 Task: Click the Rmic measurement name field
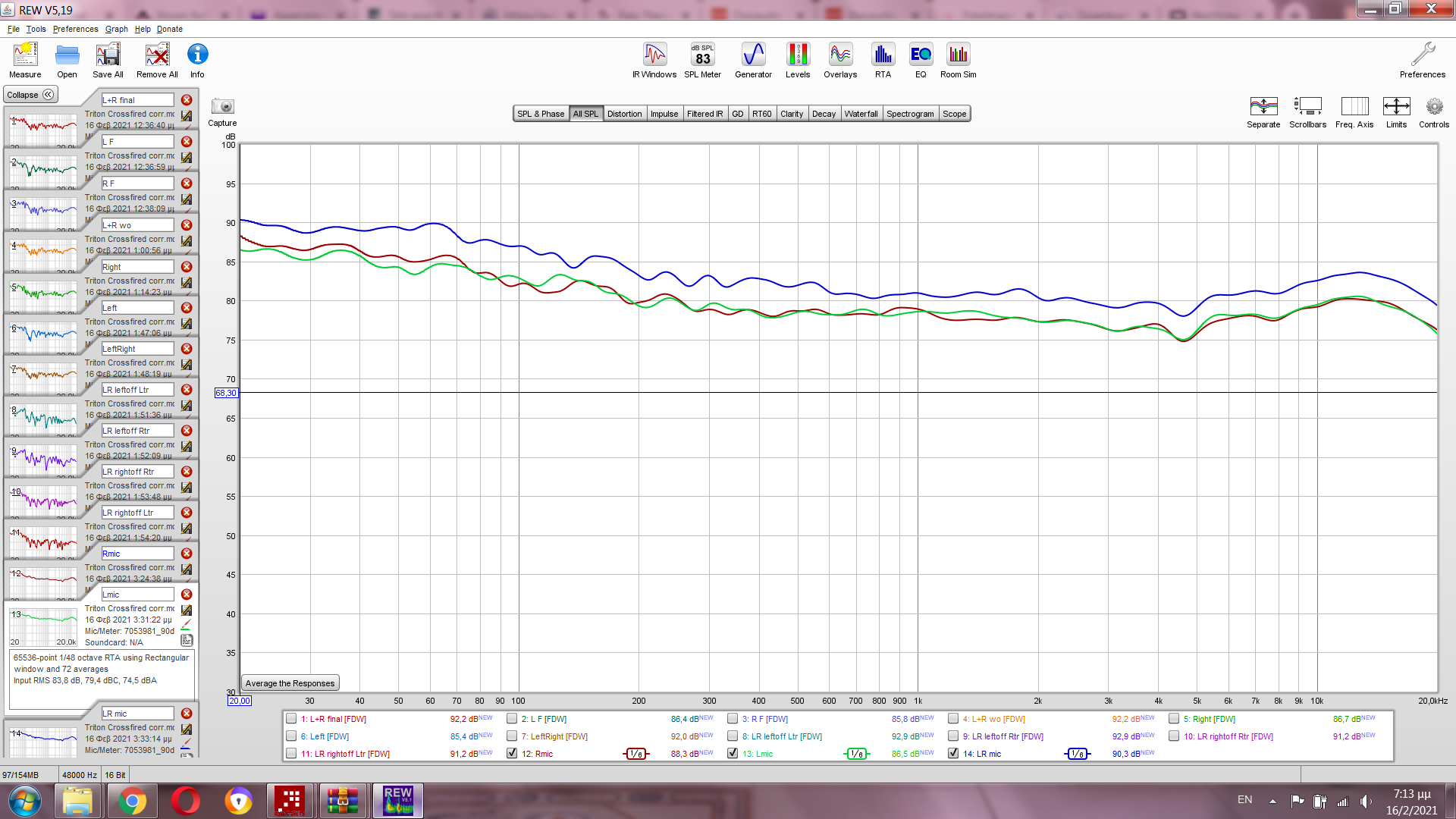(x=137, y=554)
